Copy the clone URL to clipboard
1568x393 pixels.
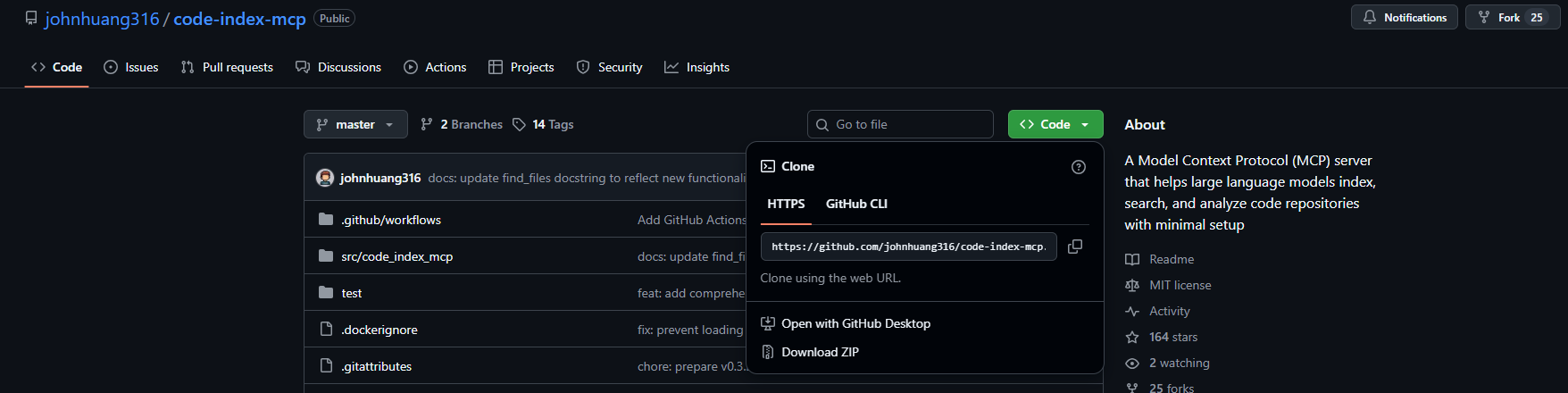click(1075, 247)
